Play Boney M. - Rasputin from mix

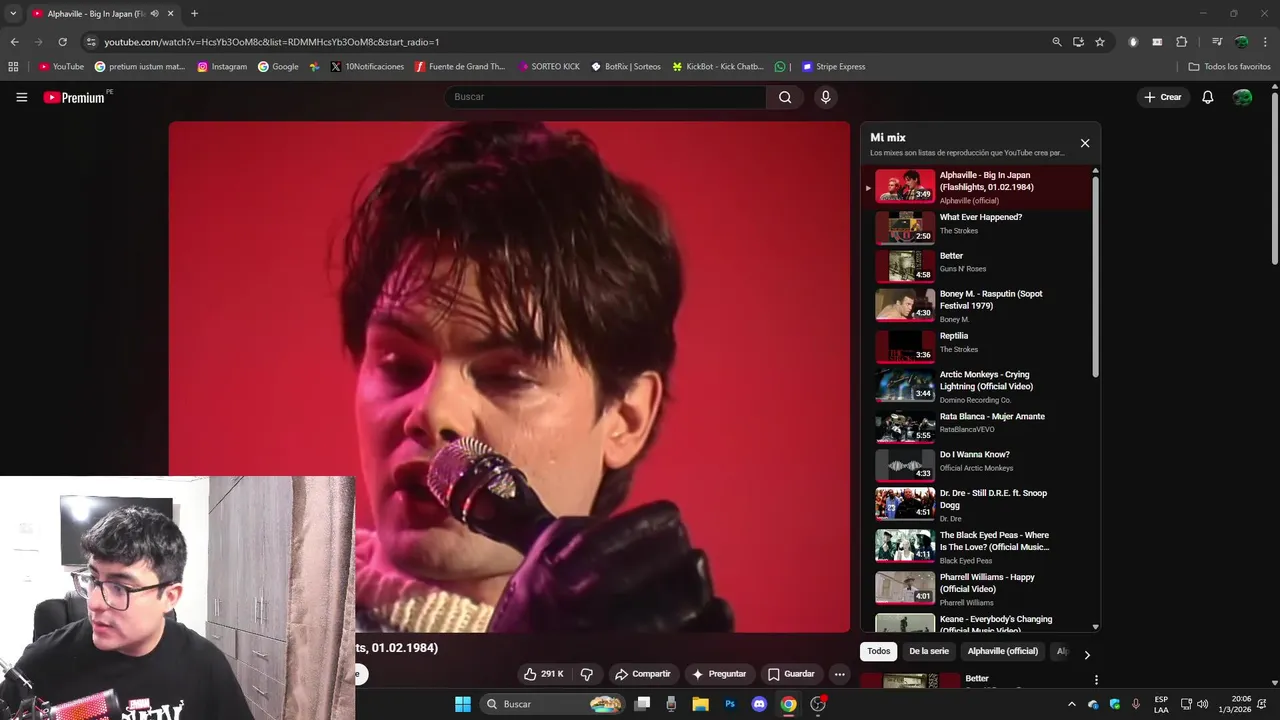tap(978, 305)
